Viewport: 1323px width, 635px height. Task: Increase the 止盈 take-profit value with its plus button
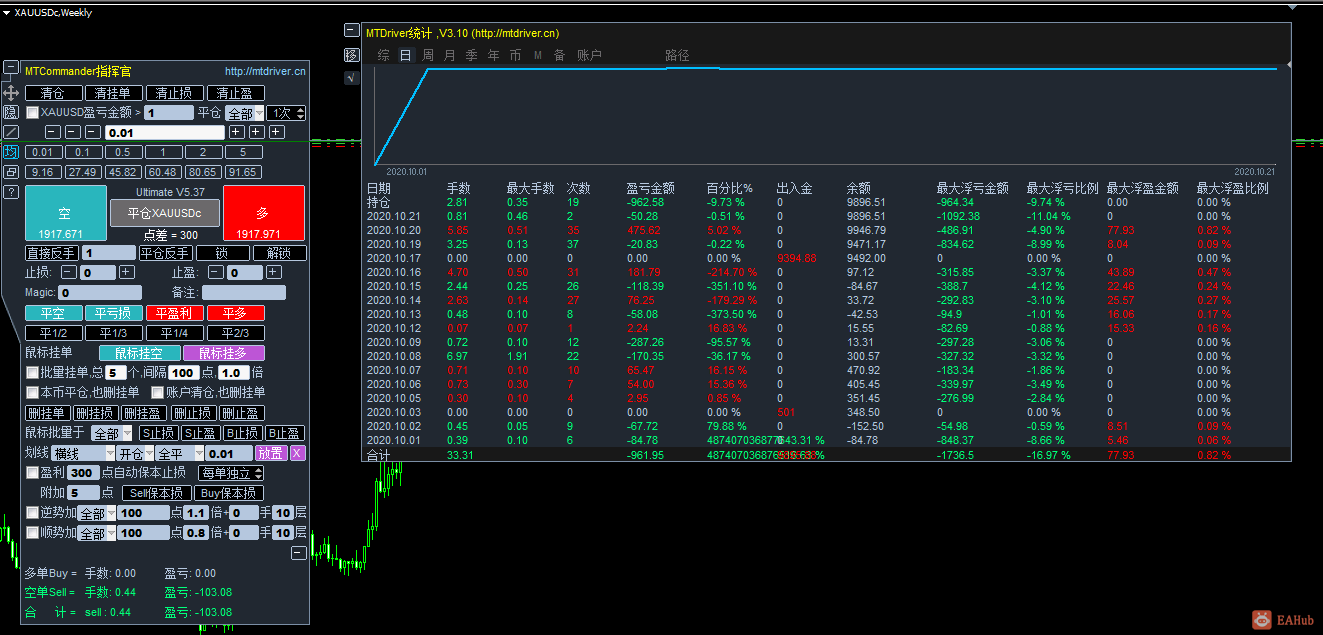click(x=274, y=272)
